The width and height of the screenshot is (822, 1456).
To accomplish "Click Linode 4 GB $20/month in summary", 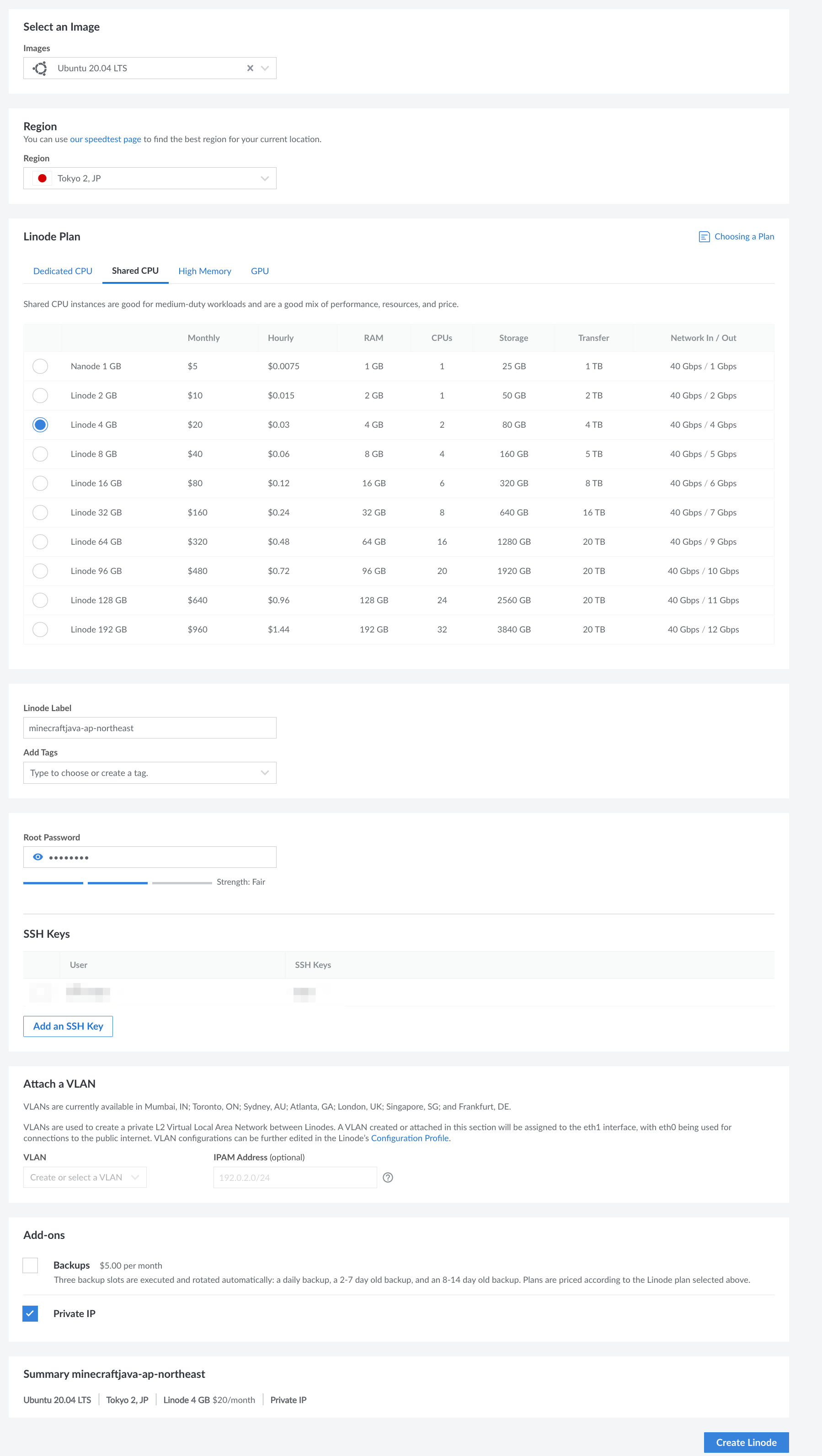I will 209,1400.
